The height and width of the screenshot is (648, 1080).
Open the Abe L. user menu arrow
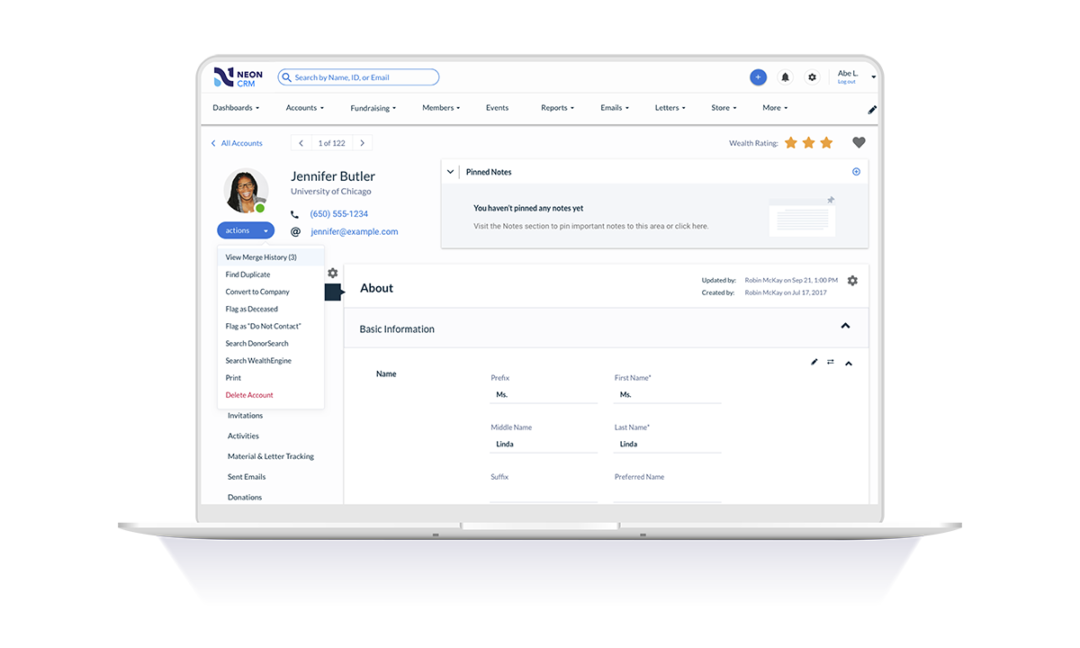pos(873,77)
